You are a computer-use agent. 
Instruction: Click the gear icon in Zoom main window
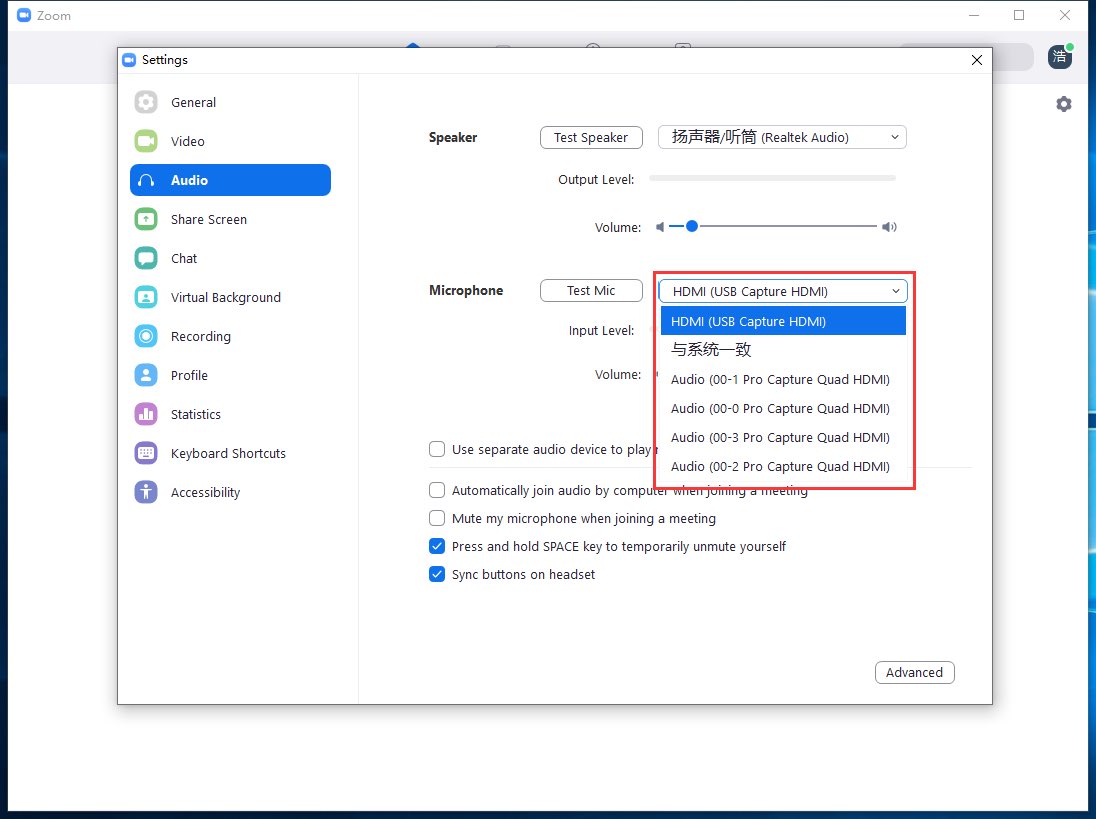coord(1064,104)
